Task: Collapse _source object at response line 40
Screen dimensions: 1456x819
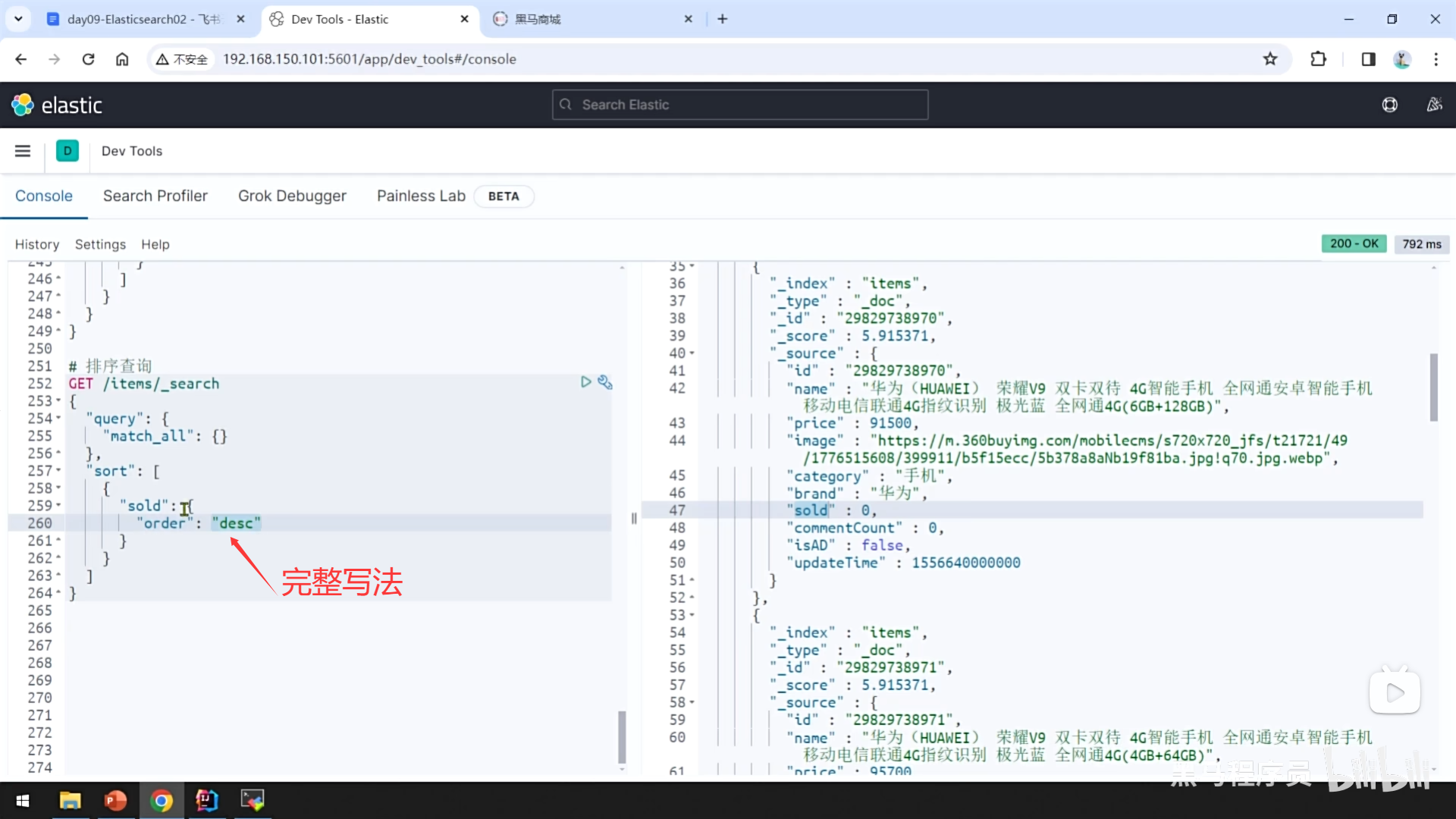Action: click(x=692, y=353)
